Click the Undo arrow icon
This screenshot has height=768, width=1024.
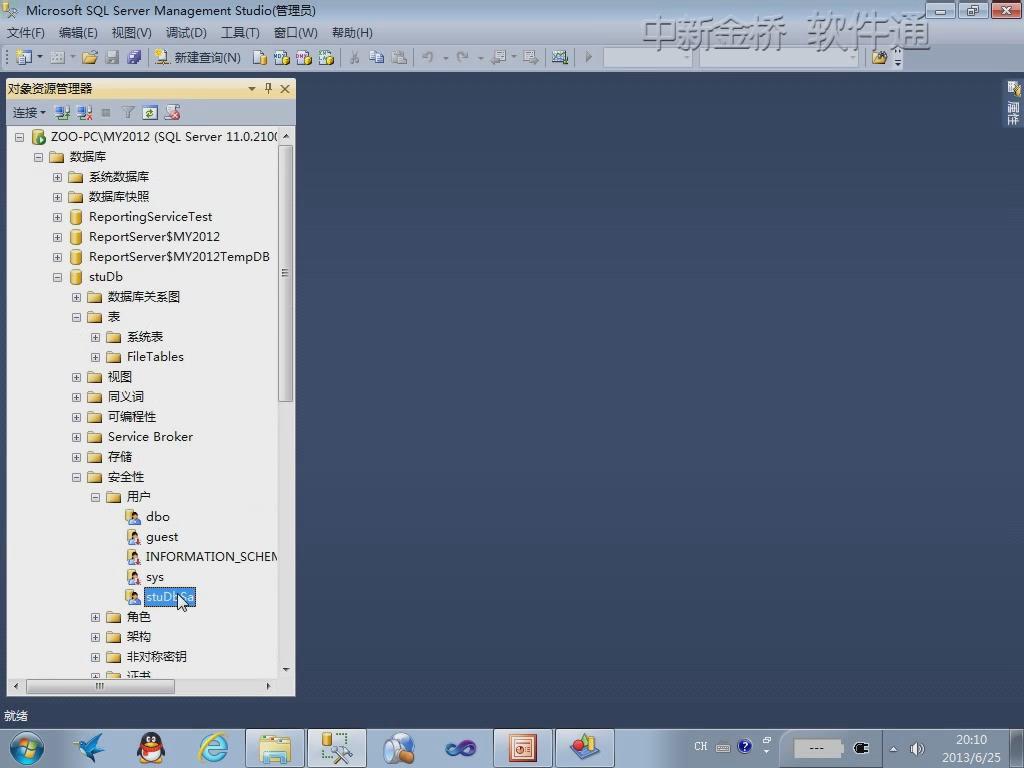pyautogui.click(x=428, y=57)
